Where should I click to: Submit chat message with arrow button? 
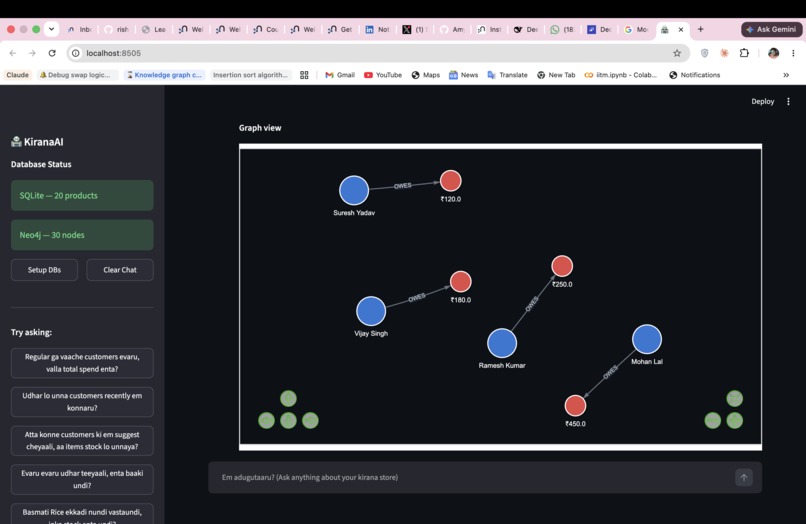[743, 477]
